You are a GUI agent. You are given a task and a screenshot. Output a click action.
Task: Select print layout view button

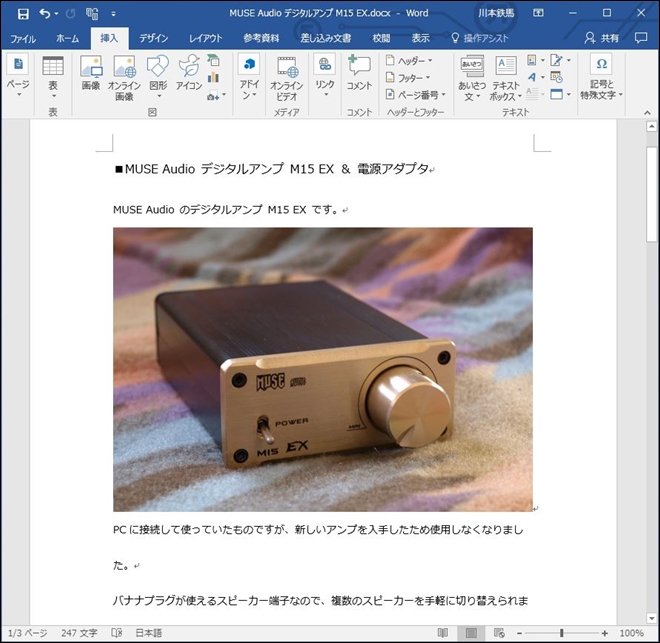(471, 633)
